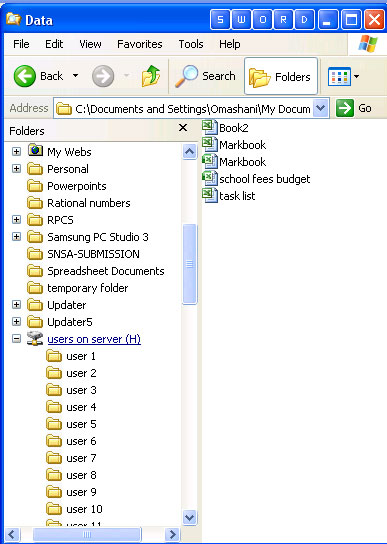
Task: Click the greyed Forward arrow icon
Action: (x=103, y=76)
